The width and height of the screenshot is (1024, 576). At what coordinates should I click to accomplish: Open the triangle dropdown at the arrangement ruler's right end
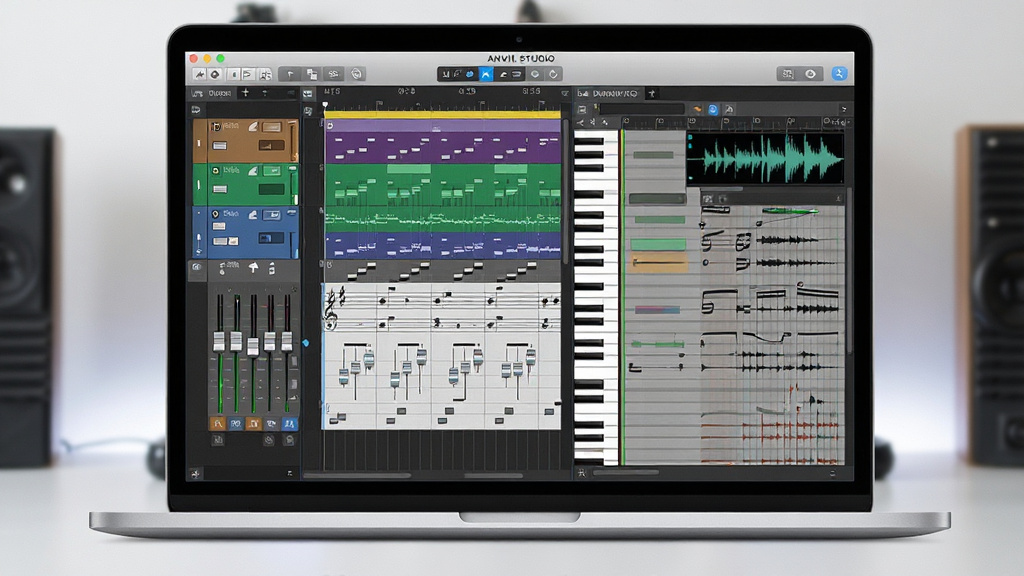point(565,94)
